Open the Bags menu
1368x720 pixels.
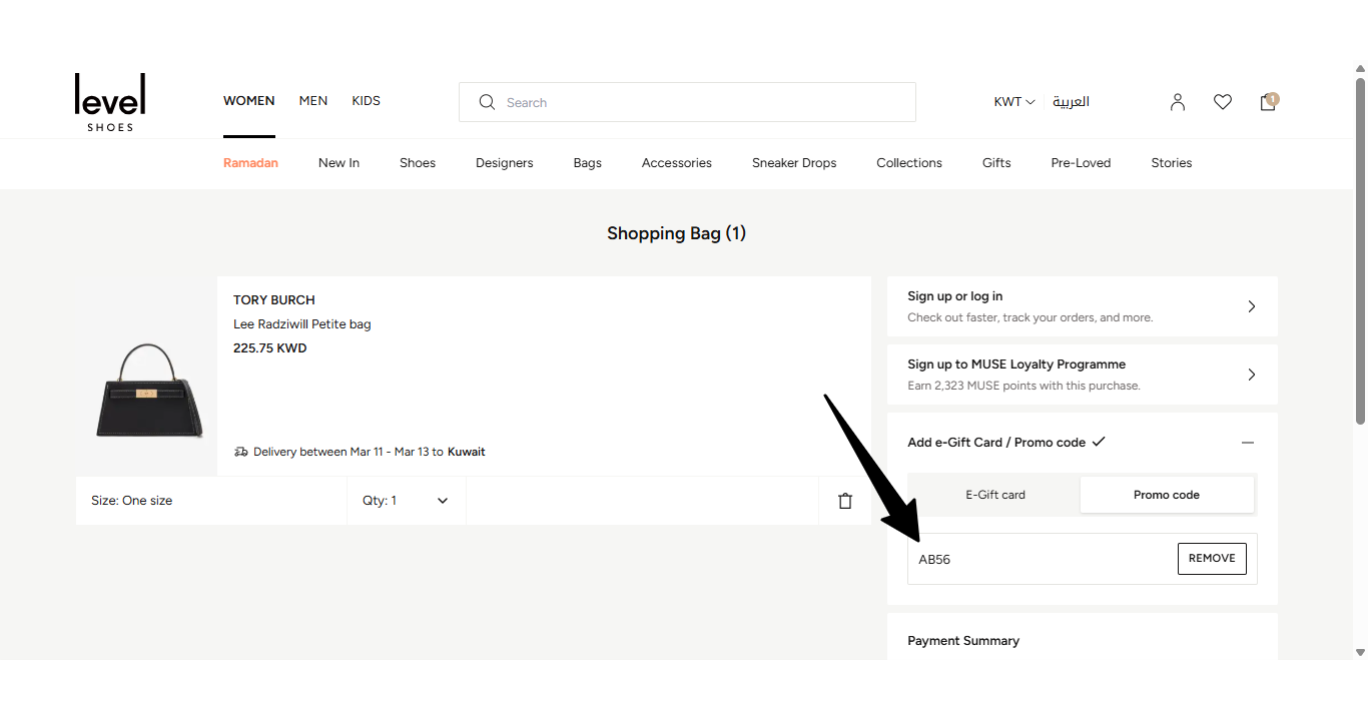(x=587, y=163)
